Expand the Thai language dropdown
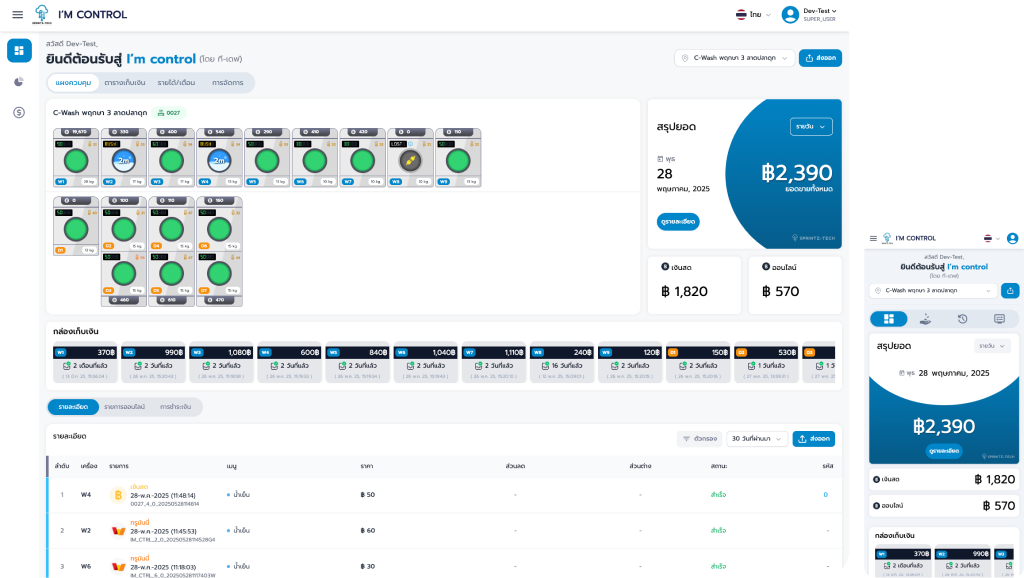 [753, 14]
